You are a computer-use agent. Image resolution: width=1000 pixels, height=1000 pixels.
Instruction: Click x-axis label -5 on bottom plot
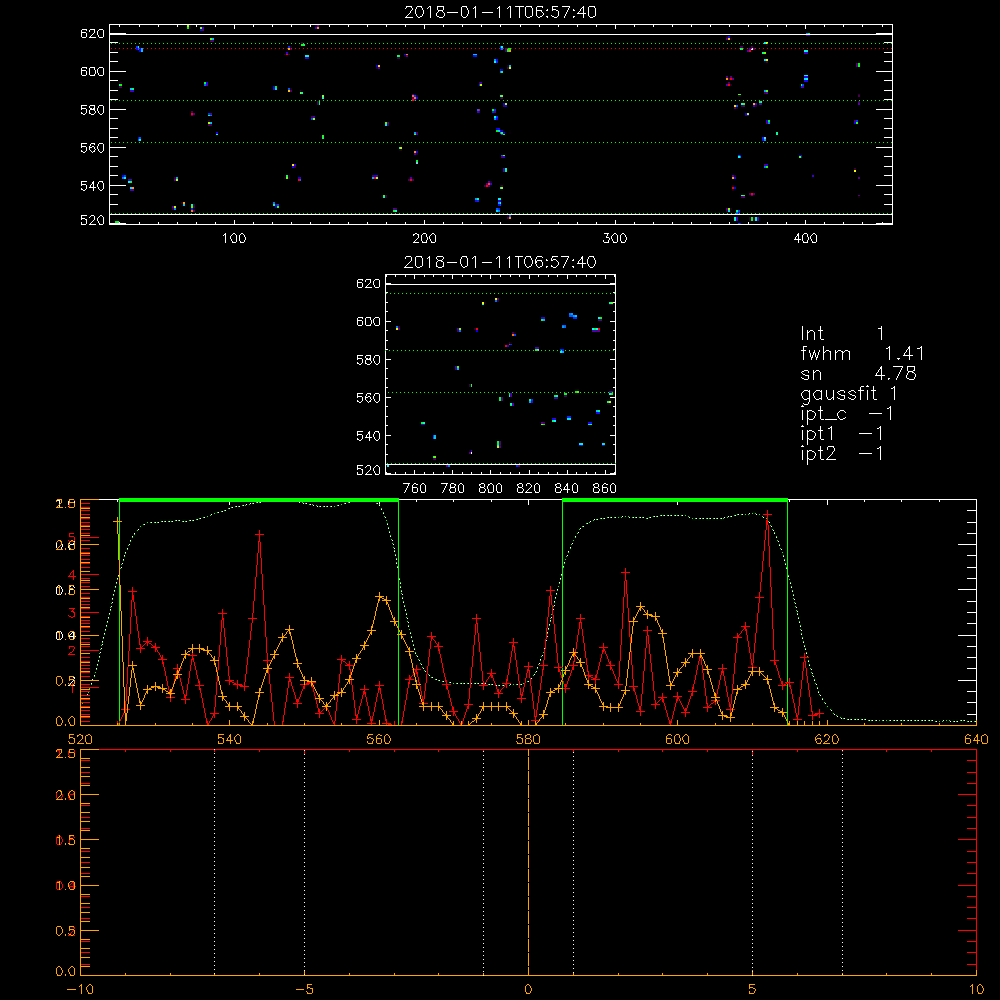click(304, 989)
